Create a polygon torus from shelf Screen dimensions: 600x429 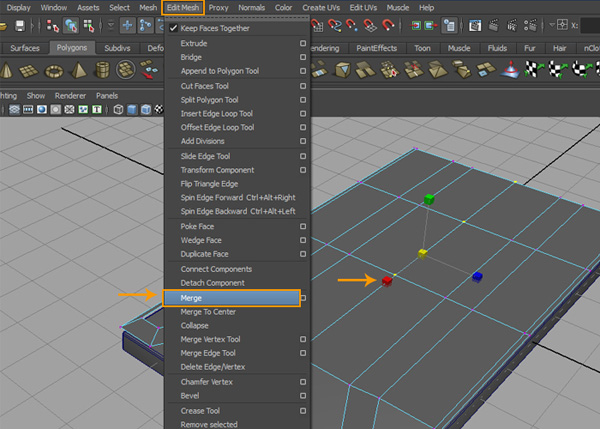pos(54,71)
